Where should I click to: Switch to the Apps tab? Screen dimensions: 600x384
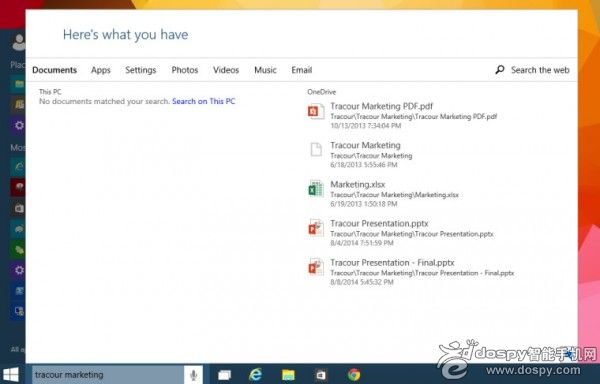[101, 70]
